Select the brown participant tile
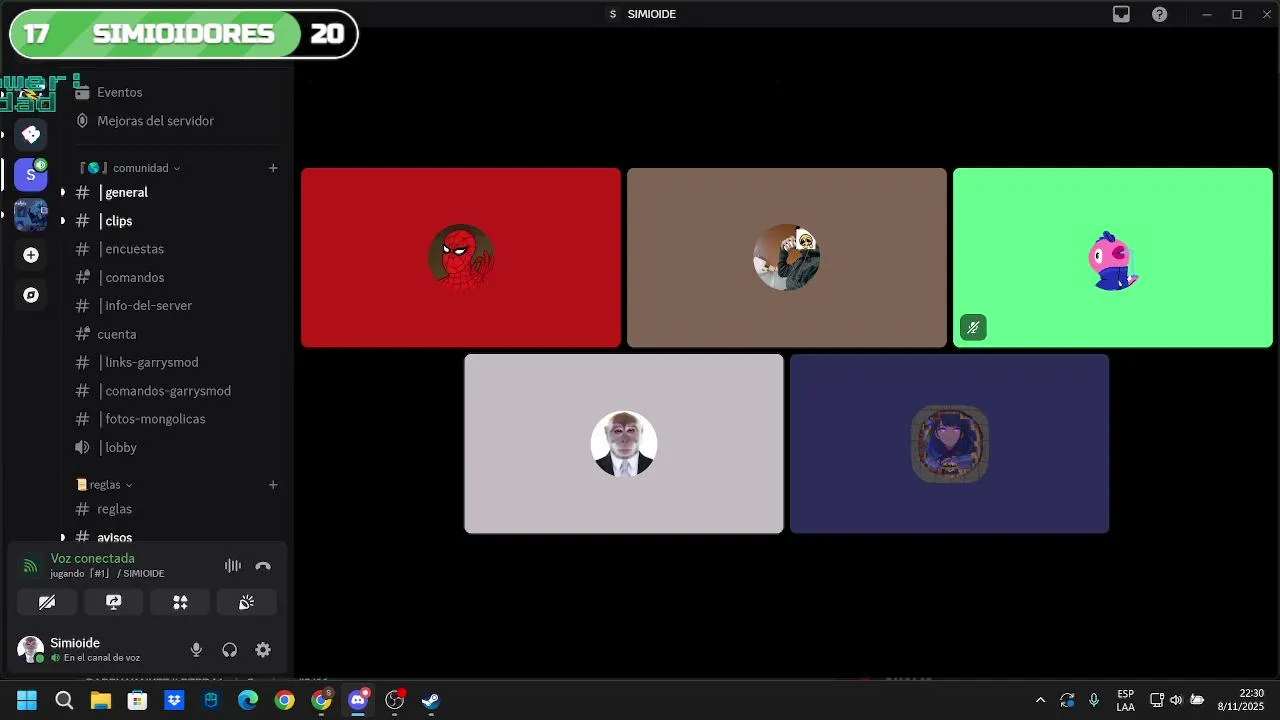 point(787,258)
